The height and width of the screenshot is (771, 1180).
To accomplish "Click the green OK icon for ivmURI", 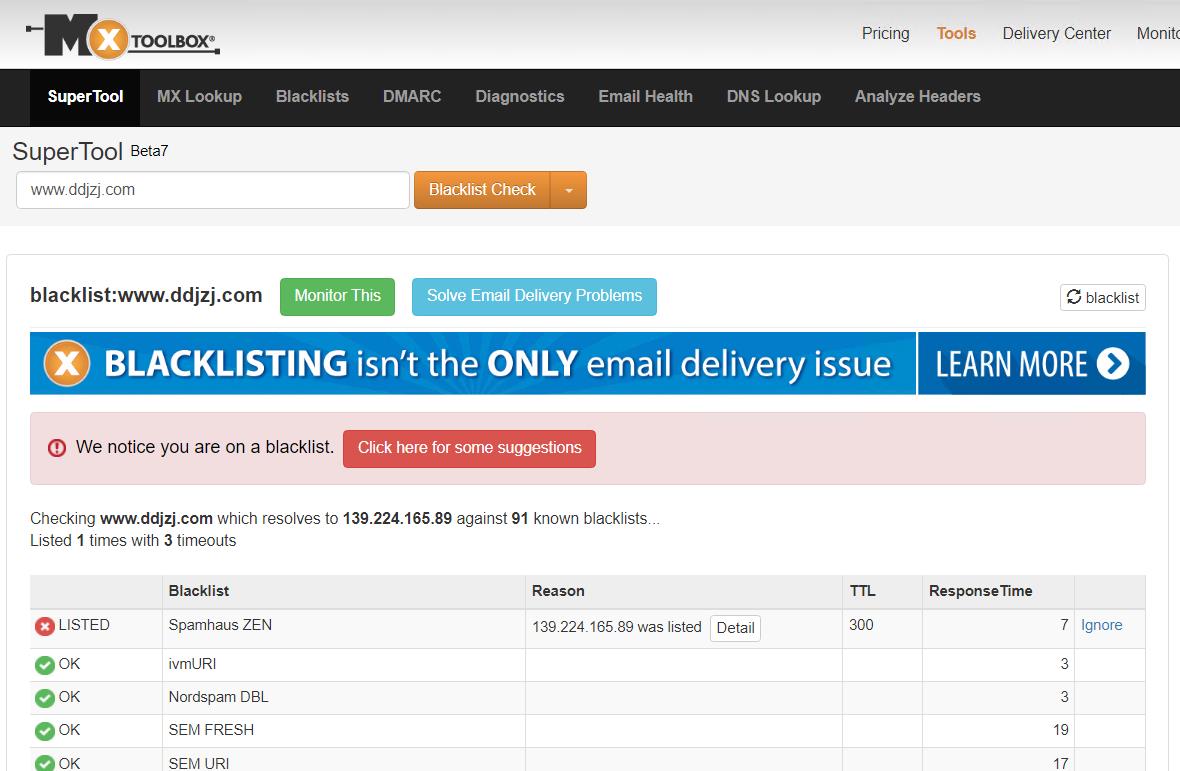I will point(44,665).
